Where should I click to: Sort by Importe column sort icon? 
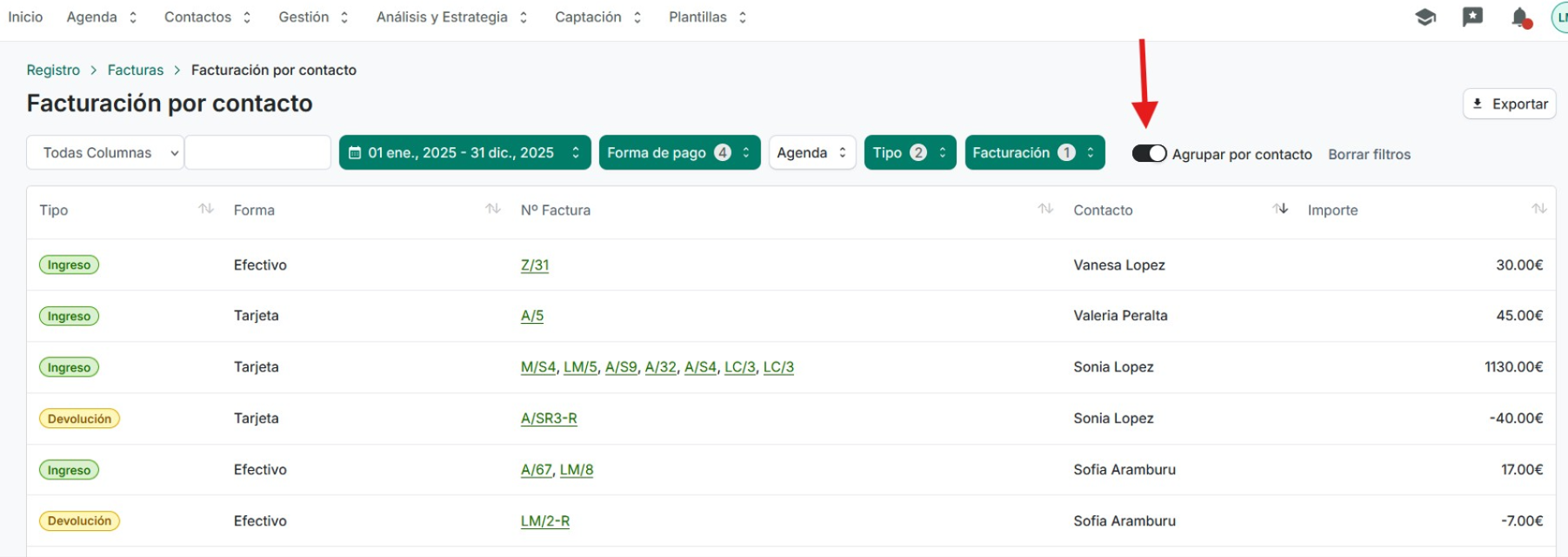click(x=1538, y=209)
